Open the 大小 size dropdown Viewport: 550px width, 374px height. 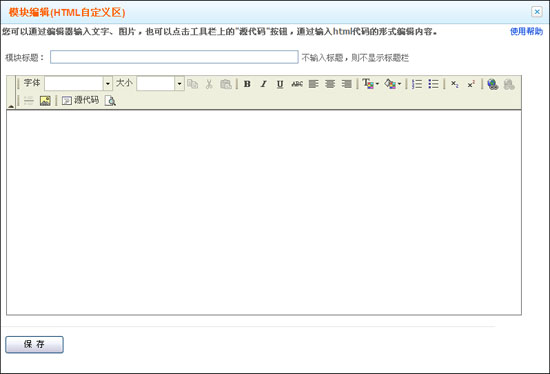[x=179, y=84]
